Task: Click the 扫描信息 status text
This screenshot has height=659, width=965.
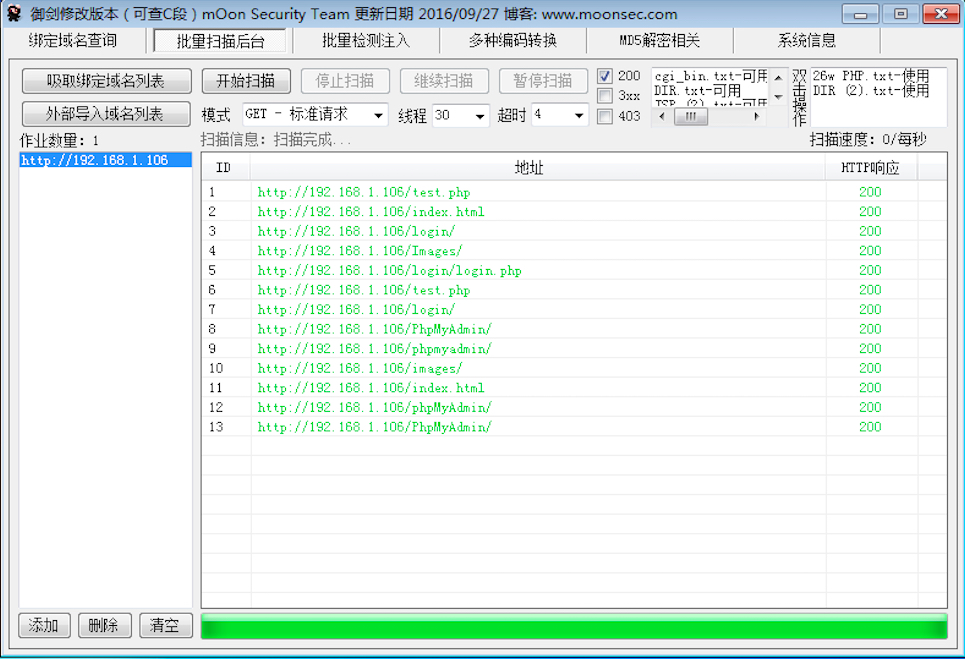Action: [276, 140]
